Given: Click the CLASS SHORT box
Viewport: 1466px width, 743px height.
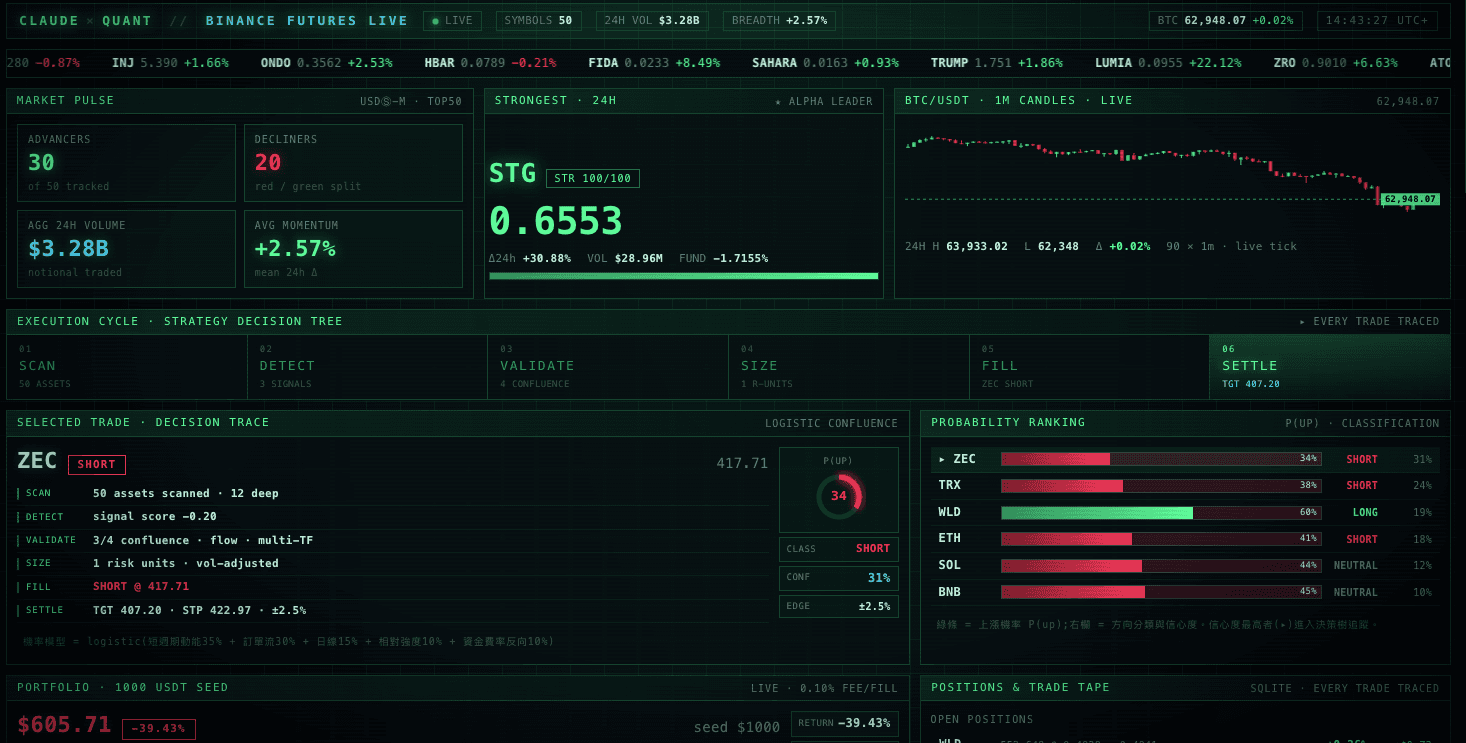Looking at the screenshot, I should pos(839,549).
